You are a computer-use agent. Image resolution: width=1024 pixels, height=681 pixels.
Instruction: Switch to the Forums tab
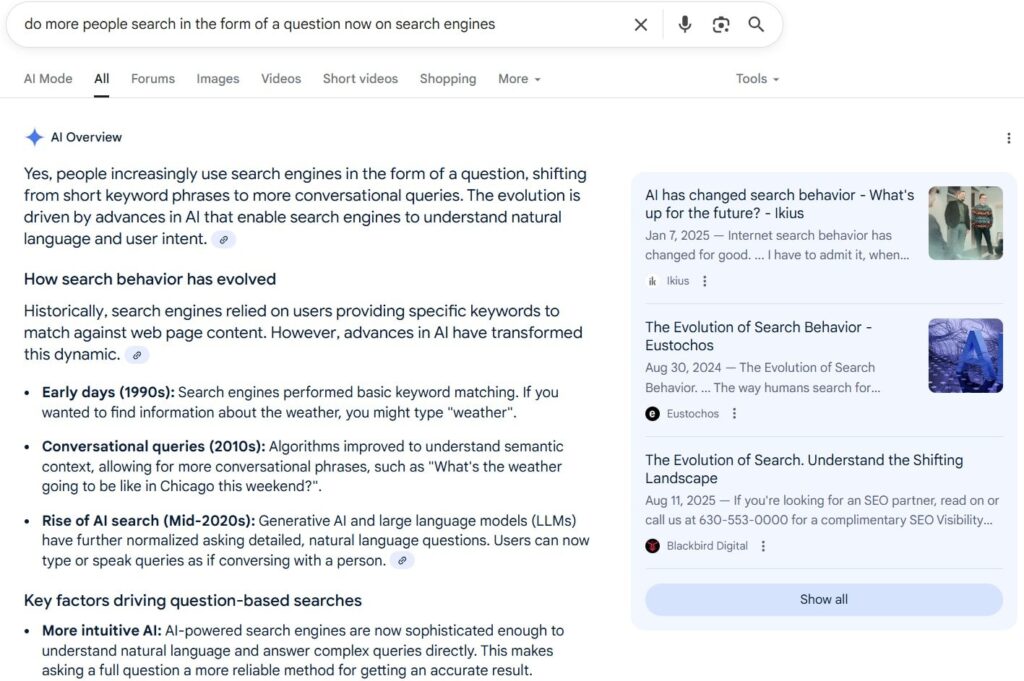tap(153, 79)
